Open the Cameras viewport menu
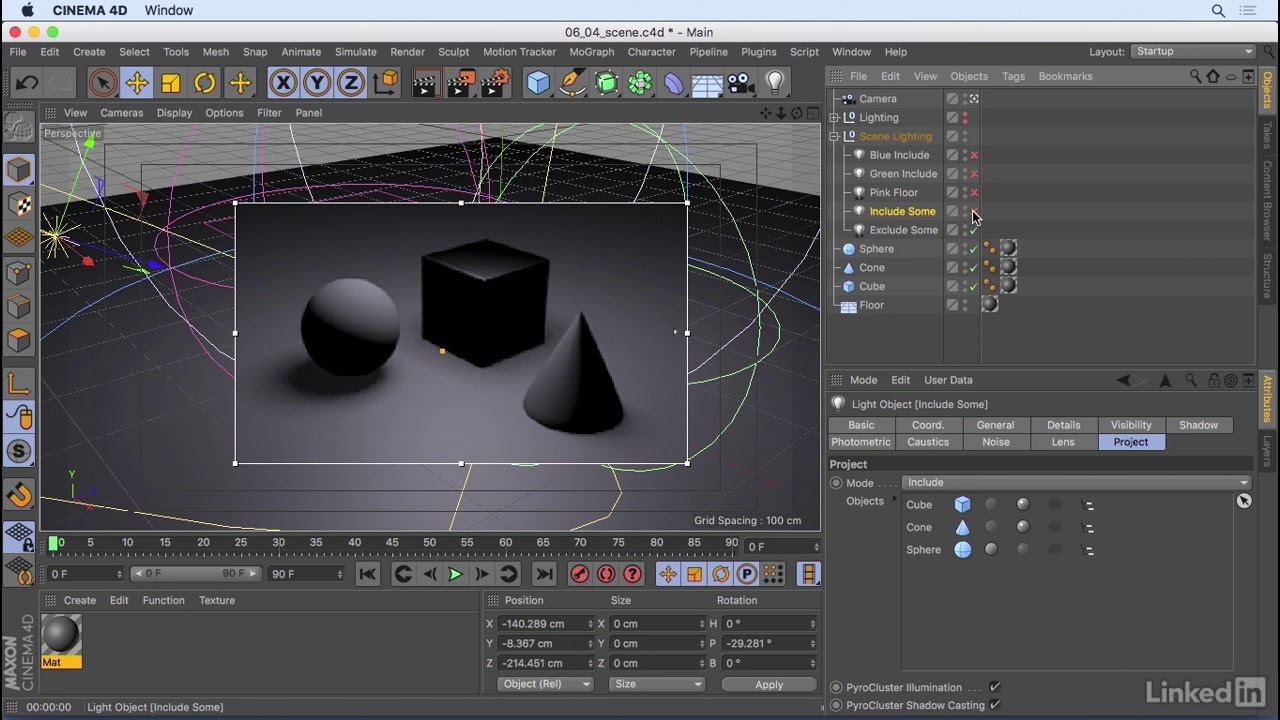The height and width of the screenshot is (720, 1280). (122, 113)
